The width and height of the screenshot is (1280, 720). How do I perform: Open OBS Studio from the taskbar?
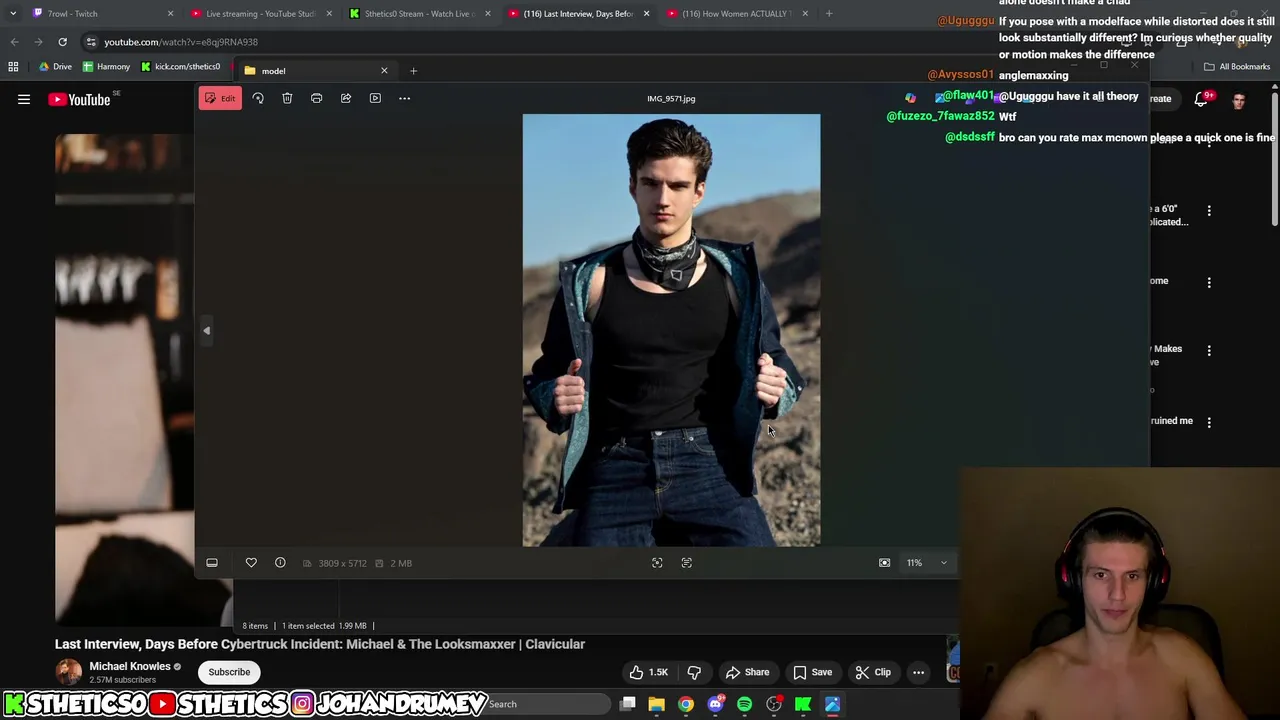tap(774, 704)
